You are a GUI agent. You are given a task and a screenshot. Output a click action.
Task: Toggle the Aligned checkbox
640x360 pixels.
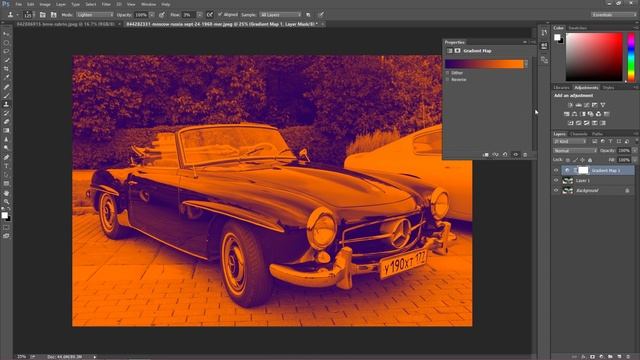point(220,15)
